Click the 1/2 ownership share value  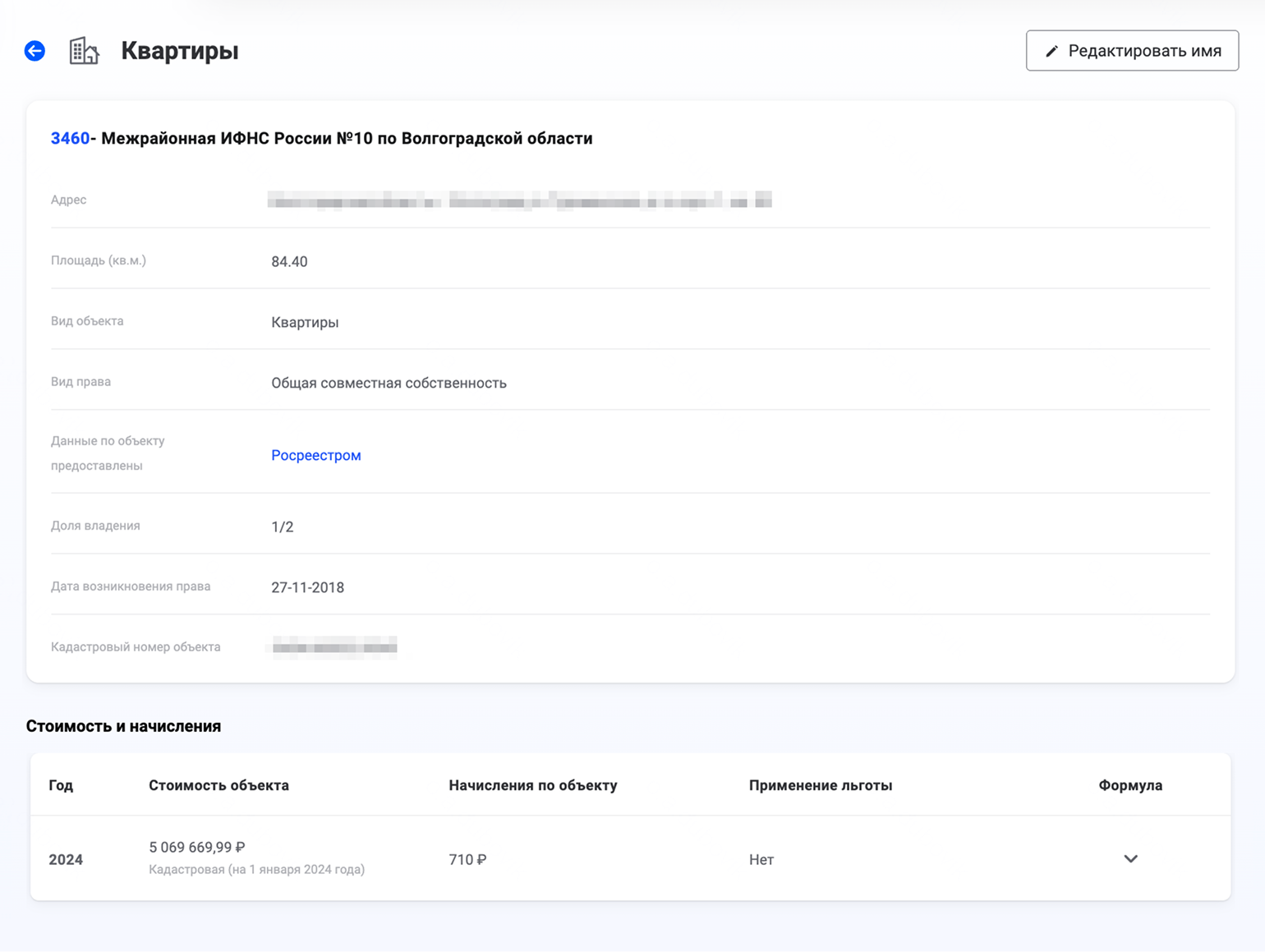tap(283, 527)
